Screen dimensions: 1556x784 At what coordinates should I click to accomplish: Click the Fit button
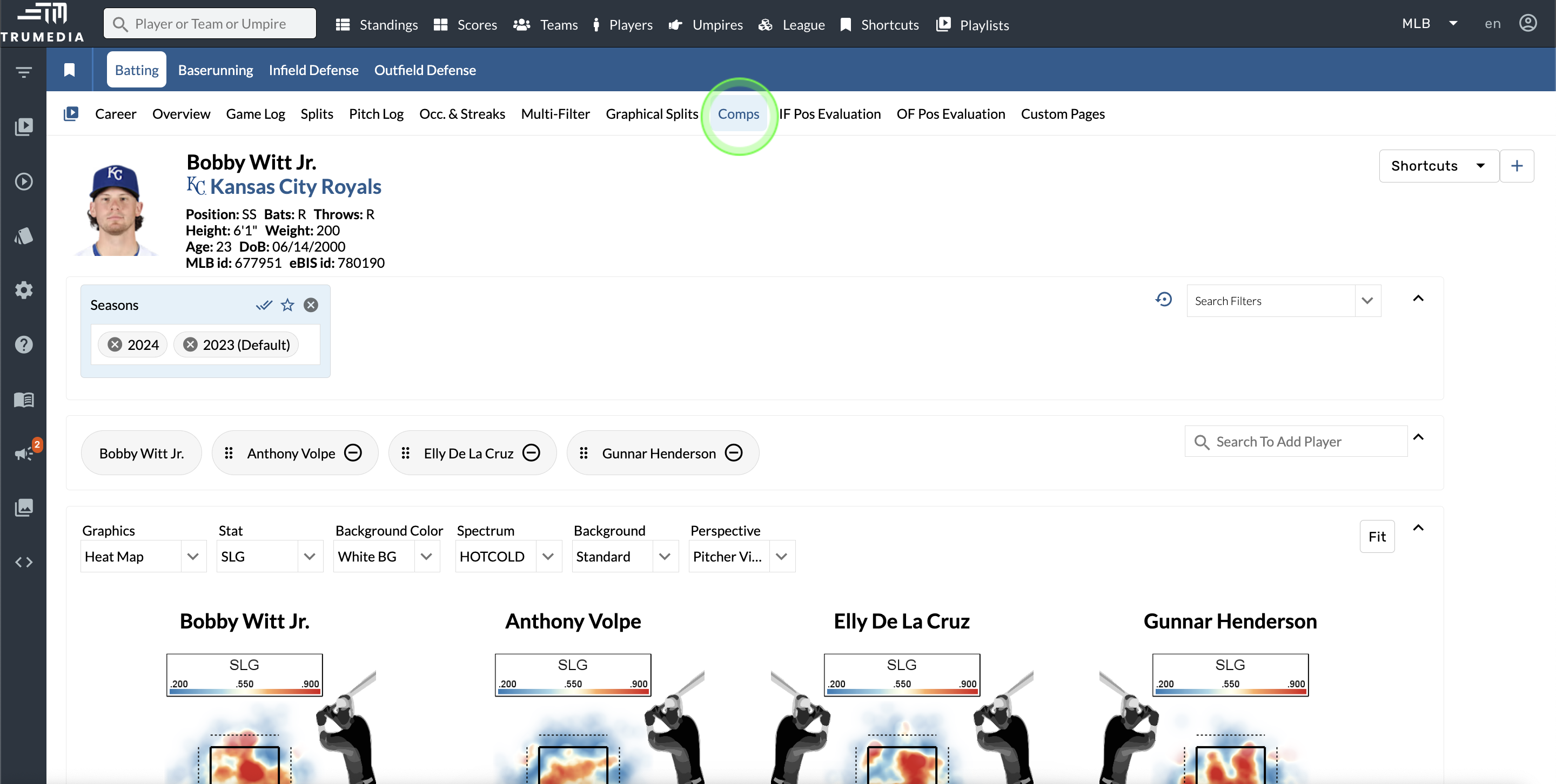pos(1377,537)
